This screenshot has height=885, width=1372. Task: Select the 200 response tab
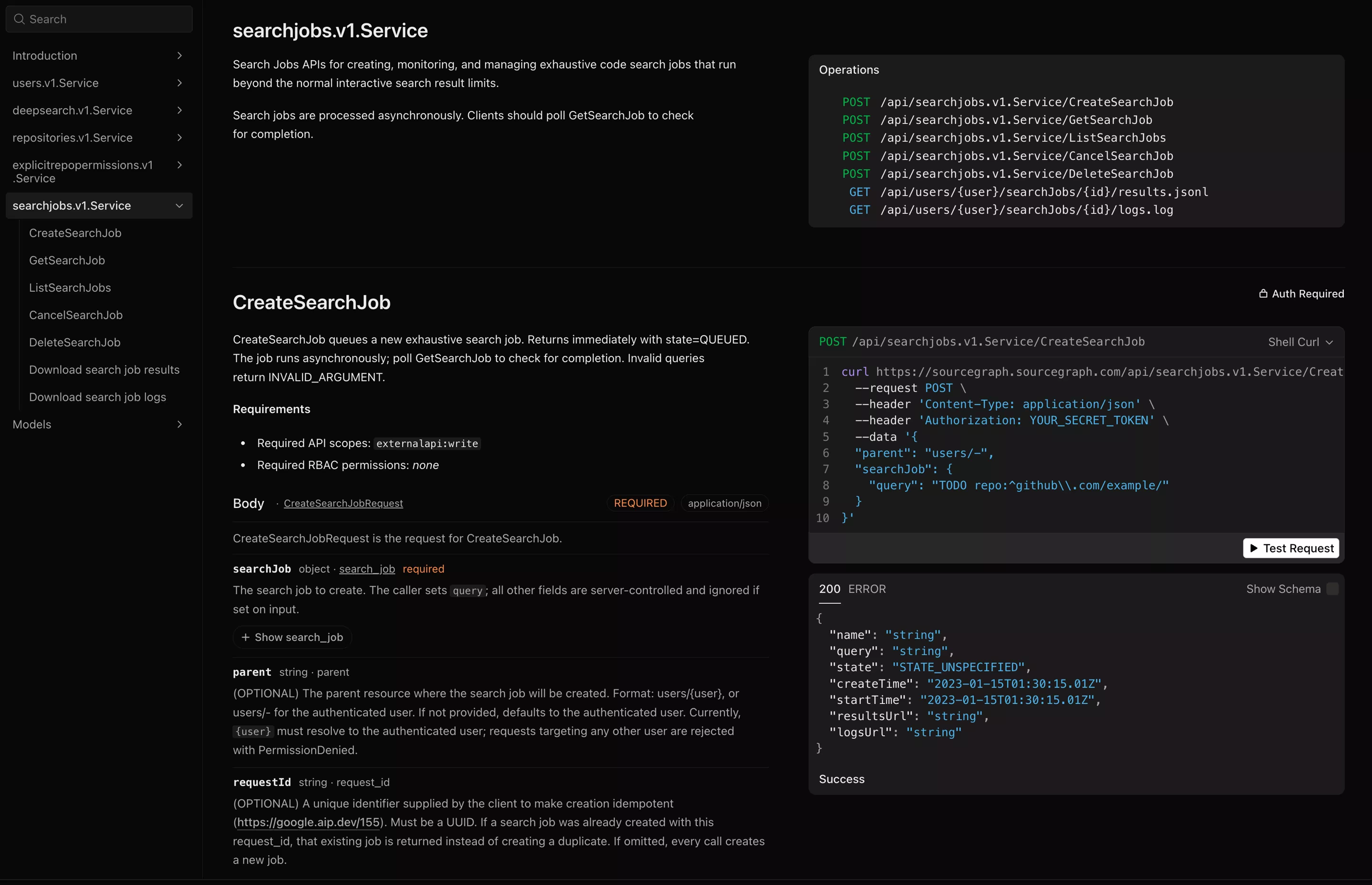tap(829, 589)
